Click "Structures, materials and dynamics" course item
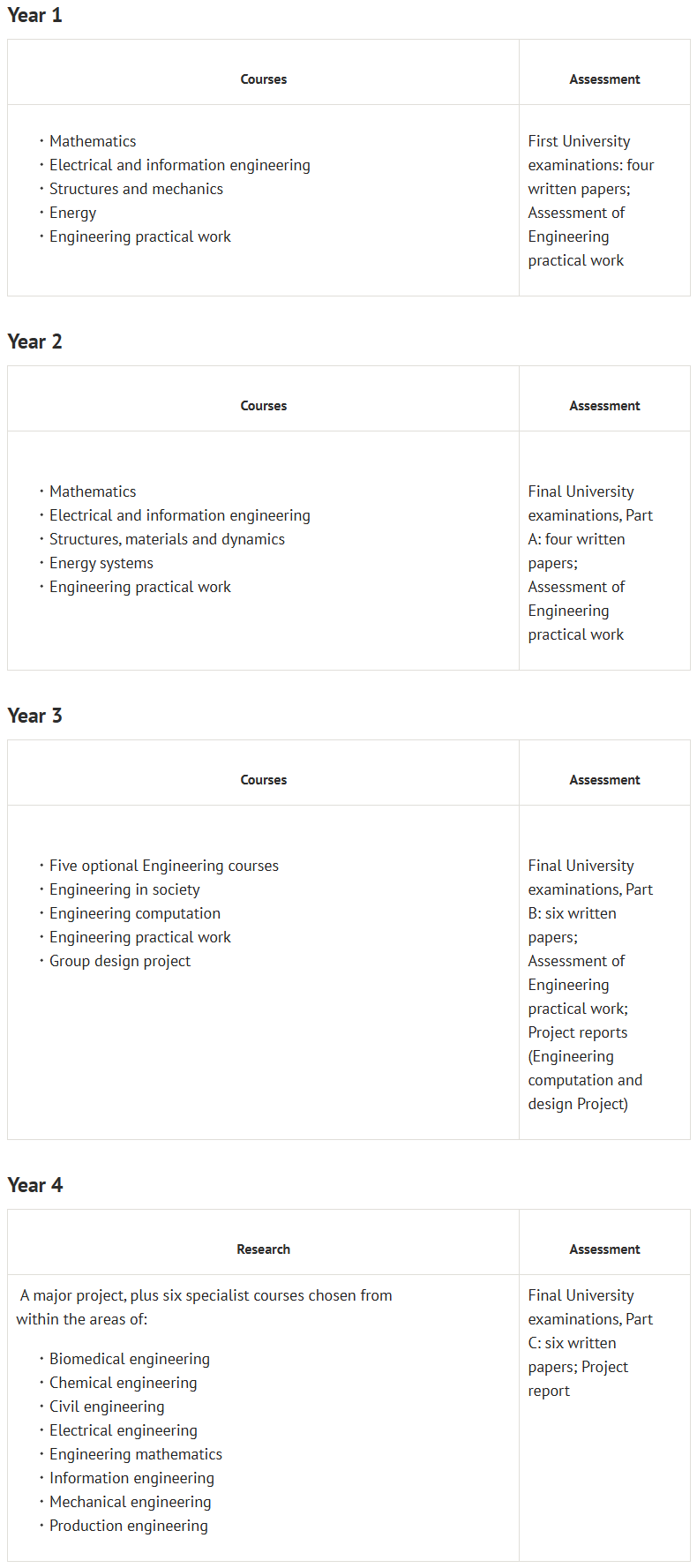 click(x=167, y=539)
